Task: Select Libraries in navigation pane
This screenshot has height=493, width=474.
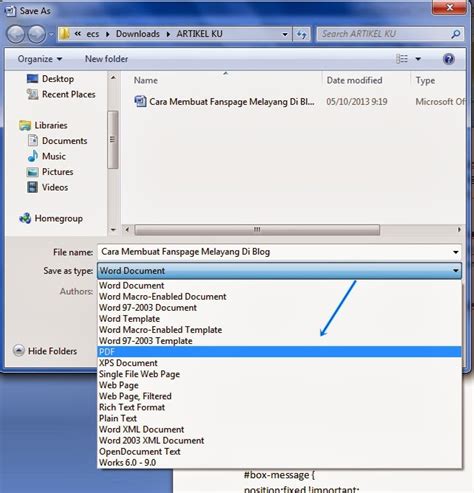Action: point(43,125)
